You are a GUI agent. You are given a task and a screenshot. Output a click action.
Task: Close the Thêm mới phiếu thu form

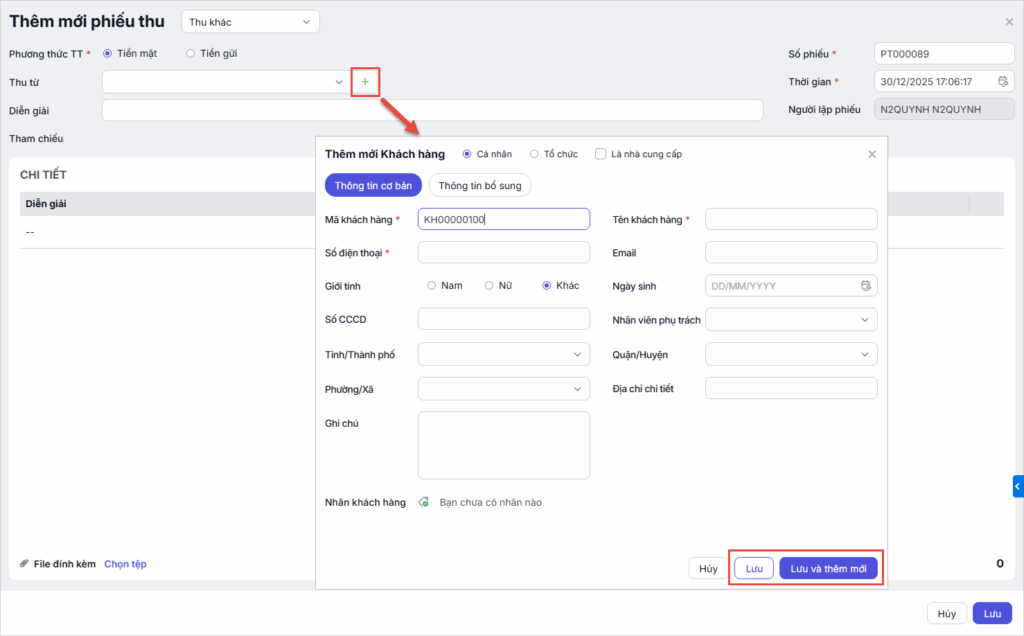pos(1008,21)
